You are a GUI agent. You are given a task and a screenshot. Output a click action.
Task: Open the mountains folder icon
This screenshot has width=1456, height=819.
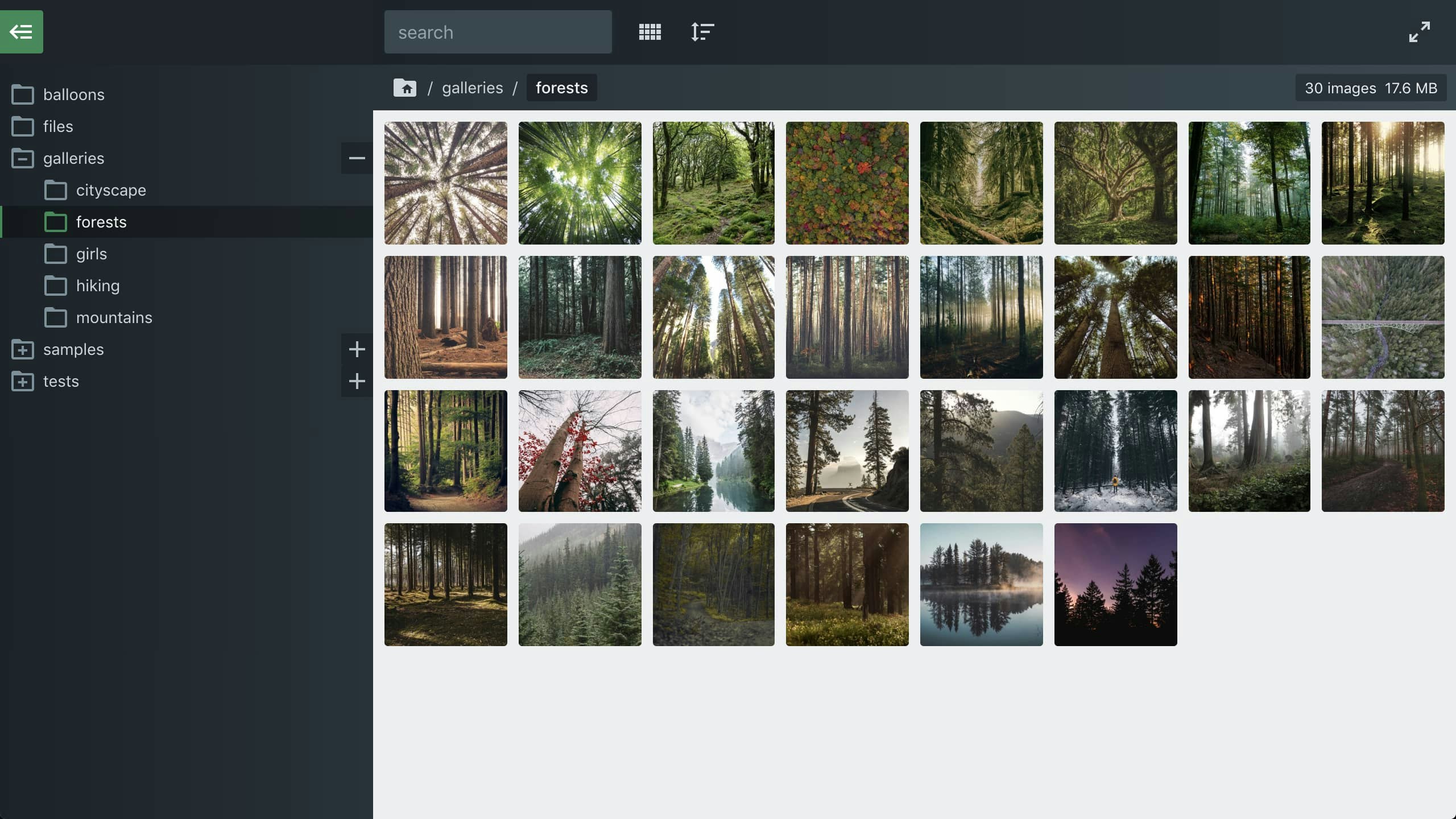[x=55, y=317]
